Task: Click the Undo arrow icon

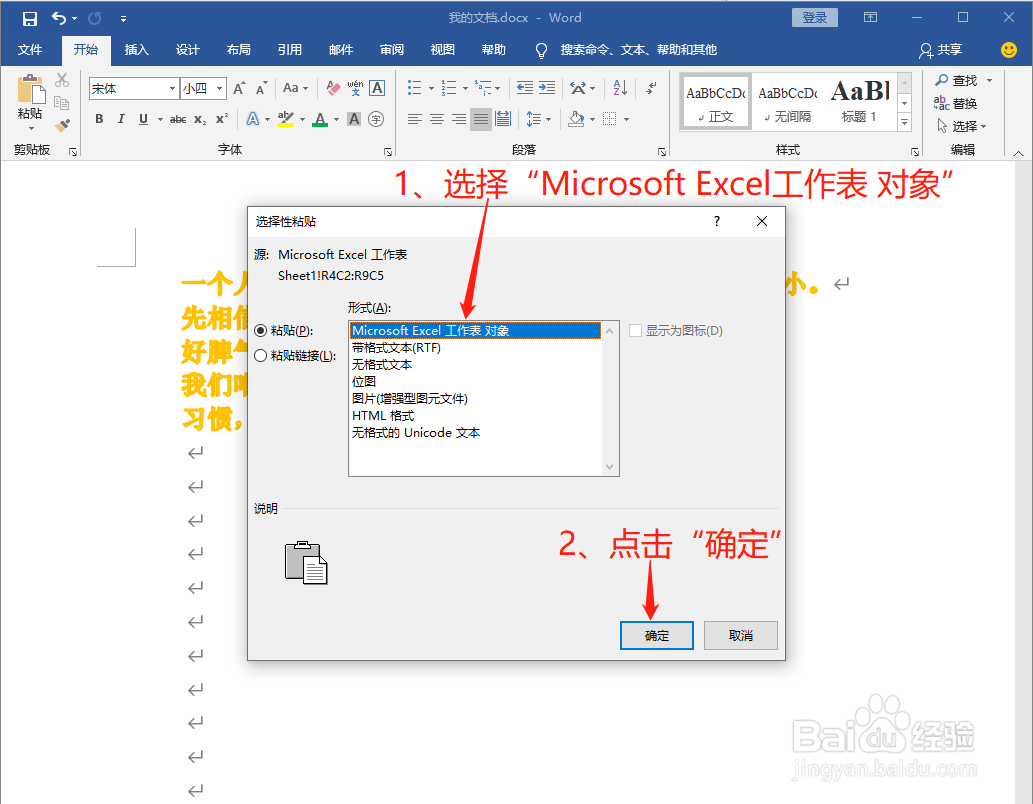Action: (59, 18)
